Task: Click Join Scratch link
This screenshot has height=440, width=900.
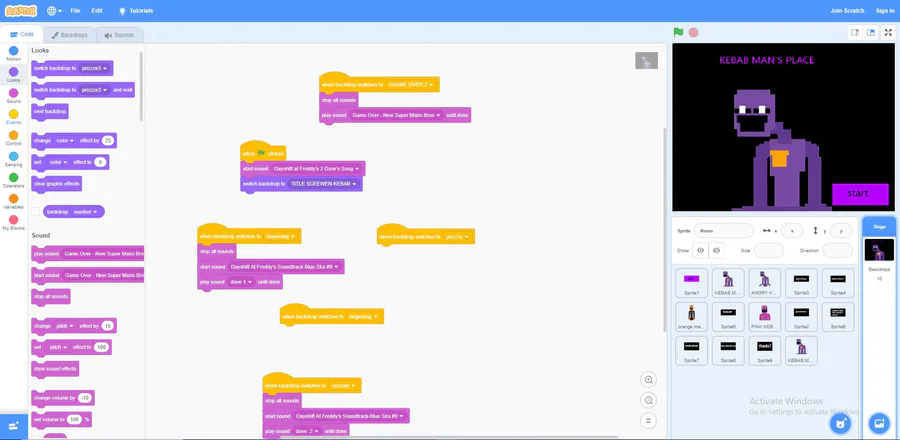Action: pos(847,10)
